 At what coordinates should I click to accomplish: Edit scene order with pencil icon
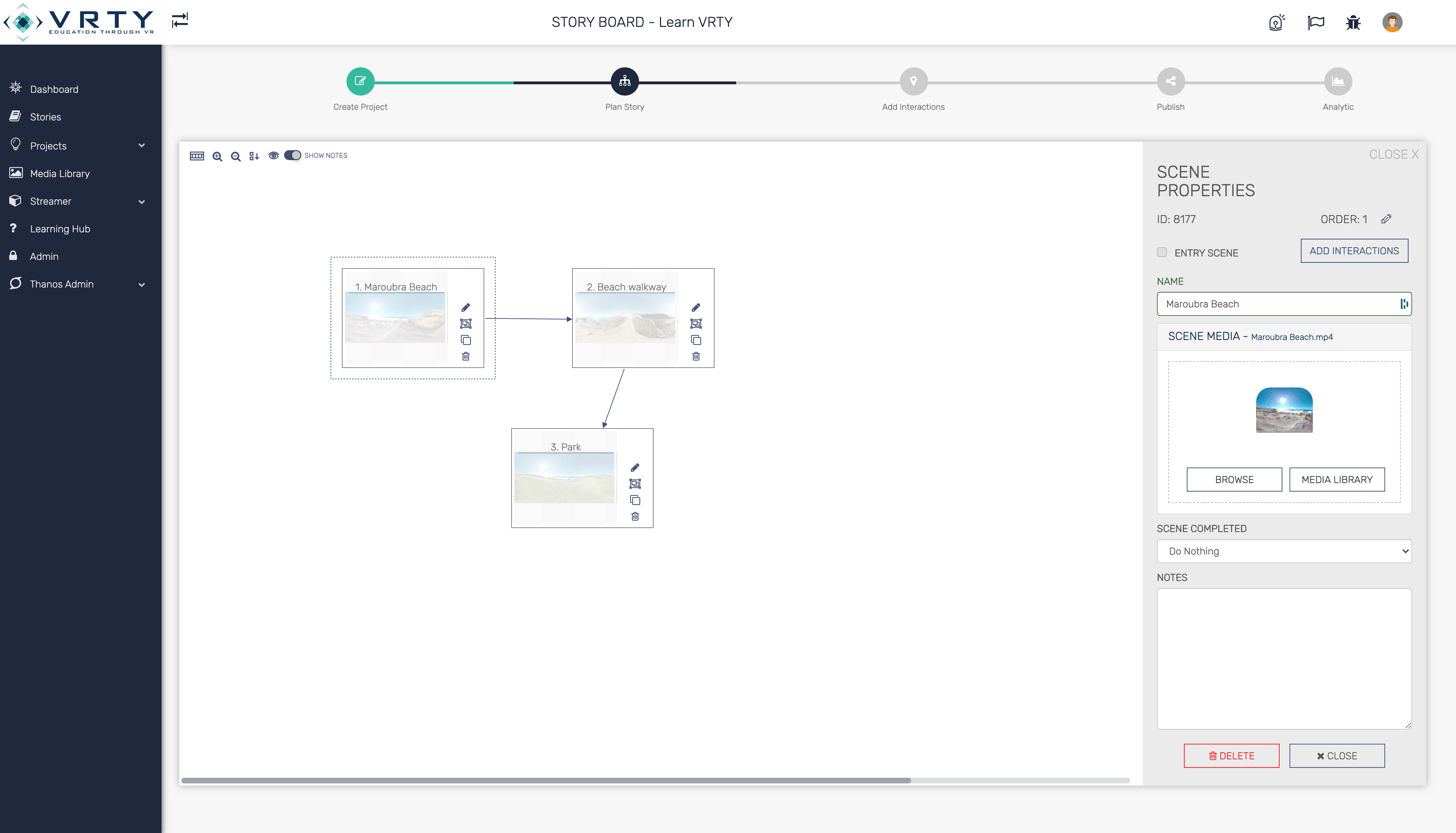(1386, 219)
